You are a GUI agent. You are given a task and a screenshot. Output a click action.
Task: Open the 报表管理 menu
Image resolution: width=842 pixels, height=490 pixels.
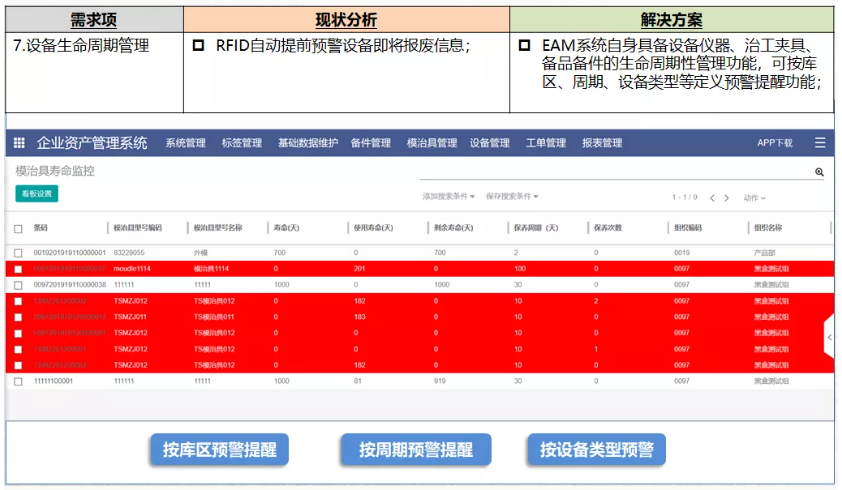pos(602,143)
